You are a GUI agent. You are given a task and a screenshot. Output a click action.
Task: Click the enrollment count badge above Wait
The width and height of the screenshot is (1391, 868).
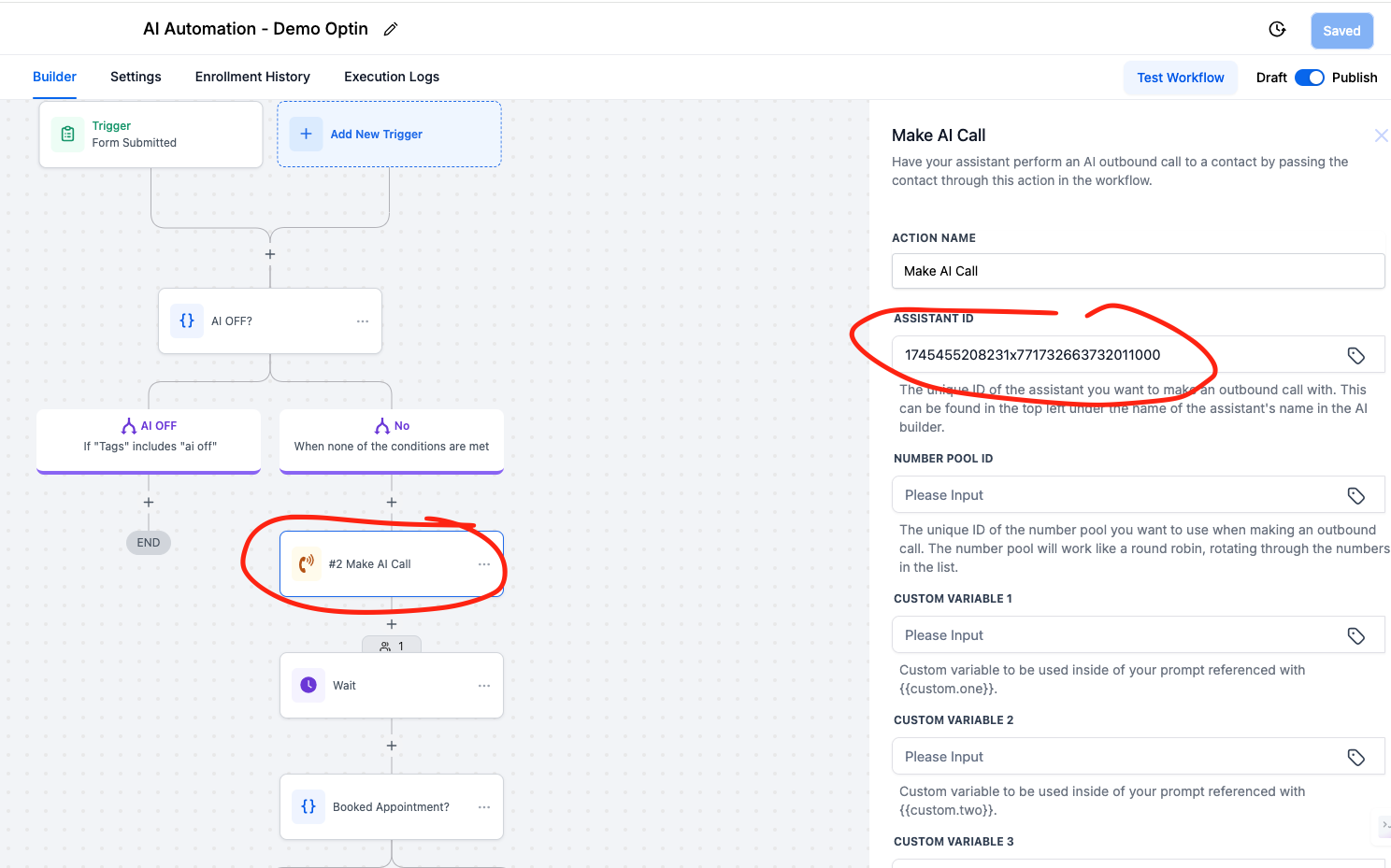(x=391, y=646)
